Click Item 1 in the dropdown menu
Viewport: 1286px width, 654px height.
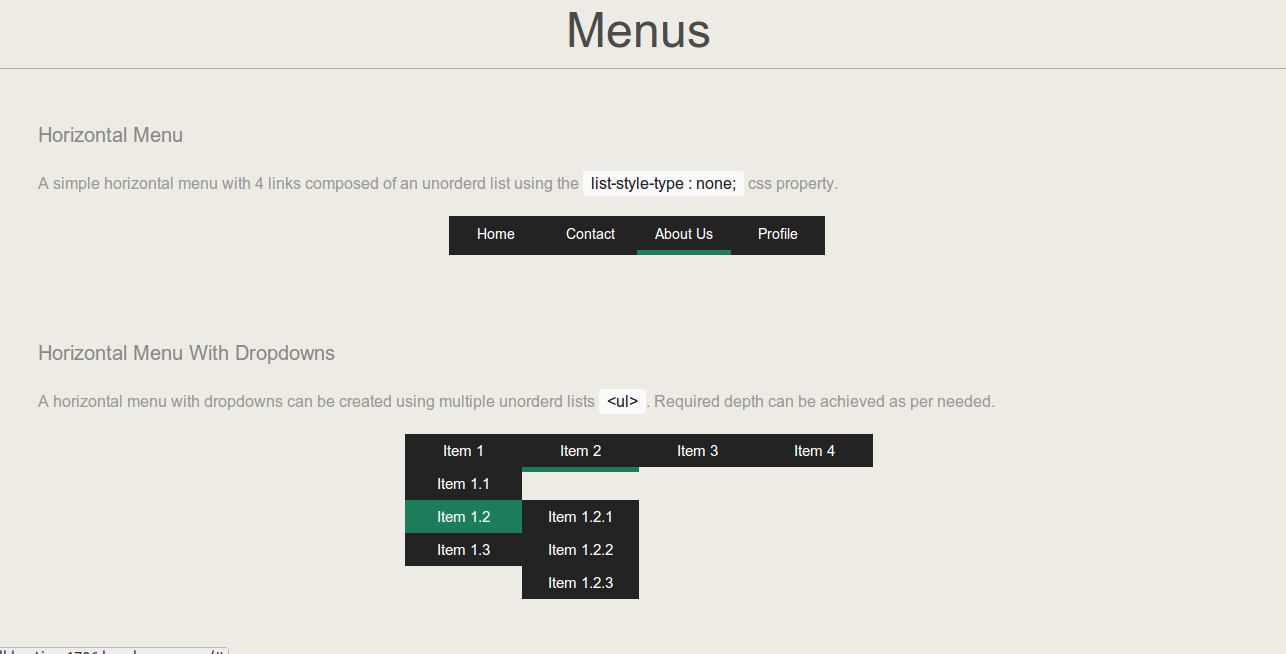click(x=463, y=451)
